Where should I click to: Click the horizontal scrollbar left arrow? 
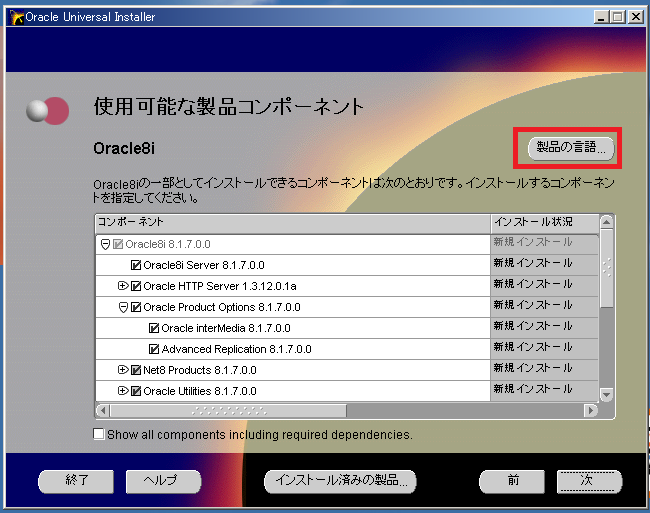[x=103, y=410]
